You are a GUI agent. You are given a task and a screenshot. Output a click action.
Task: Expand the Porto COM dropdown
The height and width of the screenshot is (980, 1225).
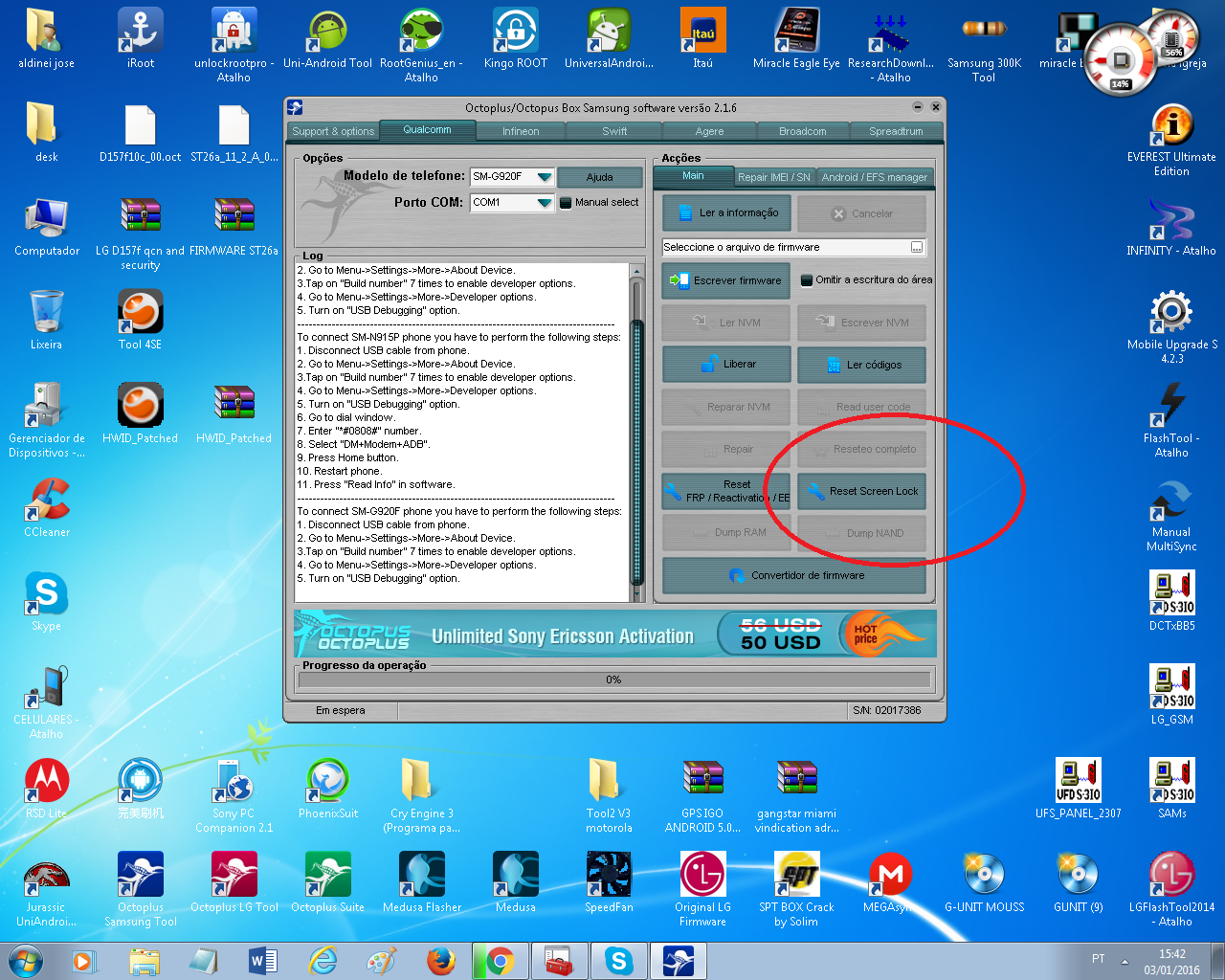coord(545,203)
